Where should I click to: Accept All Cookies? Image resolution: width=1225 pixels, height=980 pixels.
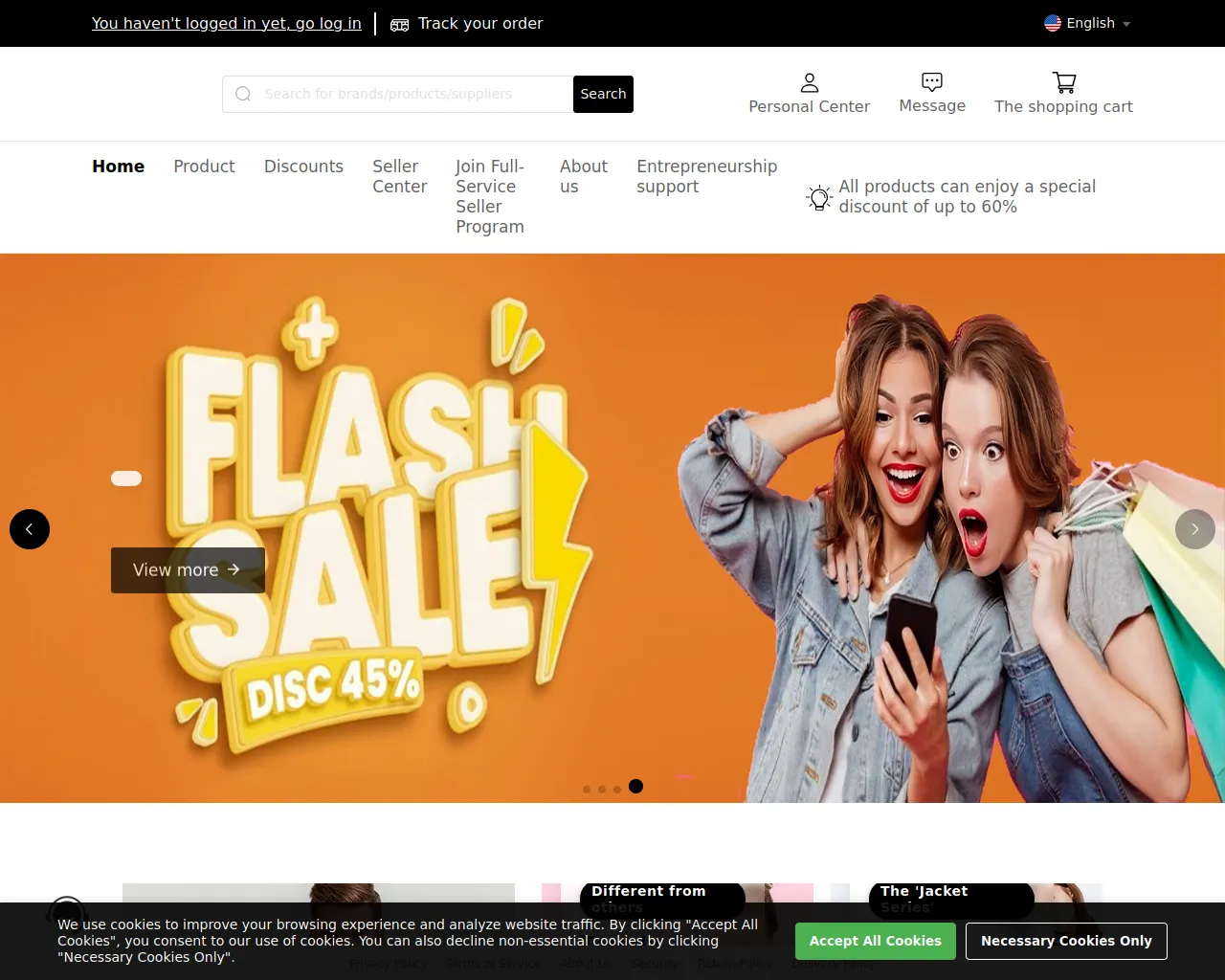pyautogui.click(x=876, y=941)
